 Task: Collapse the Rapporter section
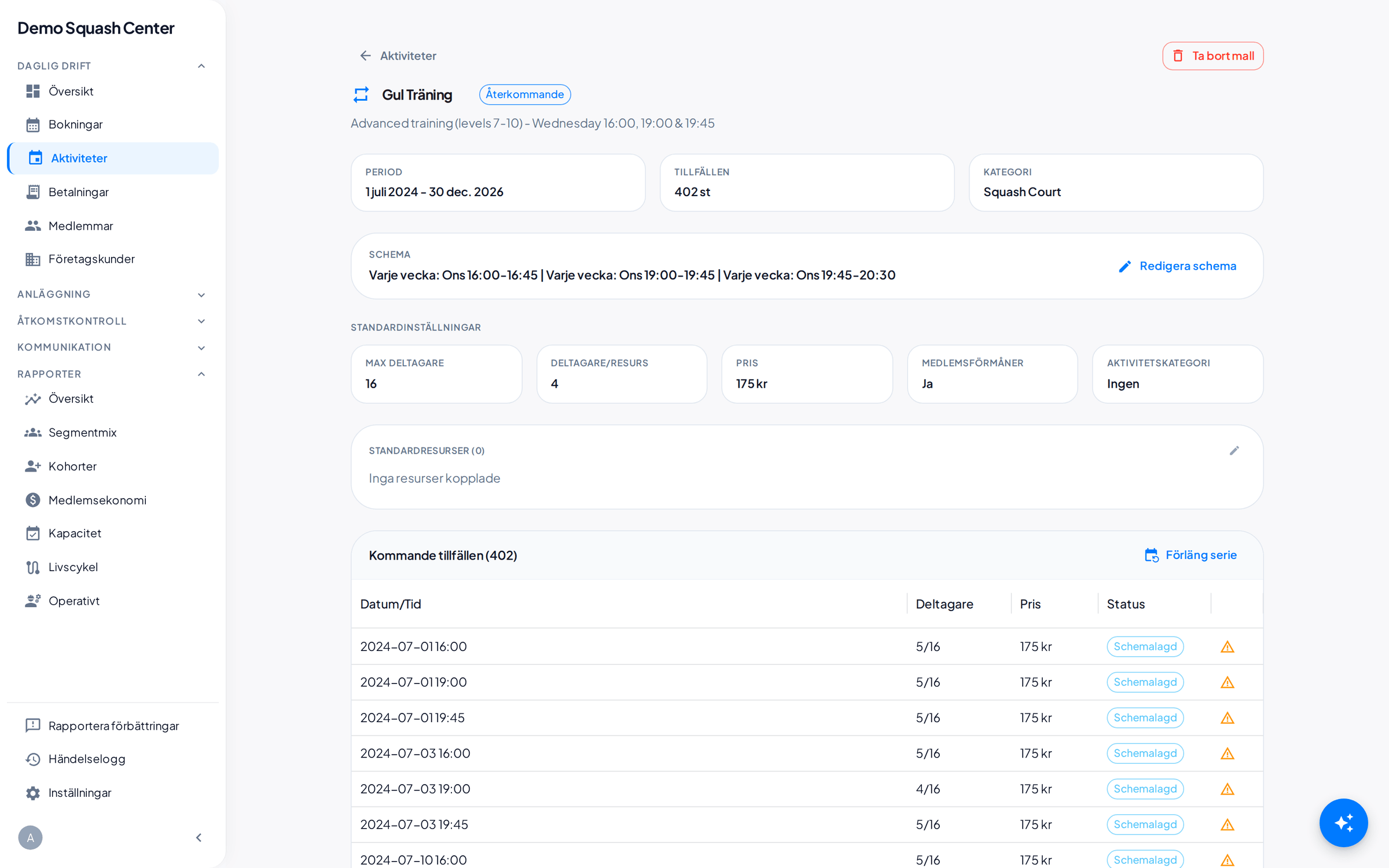pyautogui.click(x=201, y=374)
